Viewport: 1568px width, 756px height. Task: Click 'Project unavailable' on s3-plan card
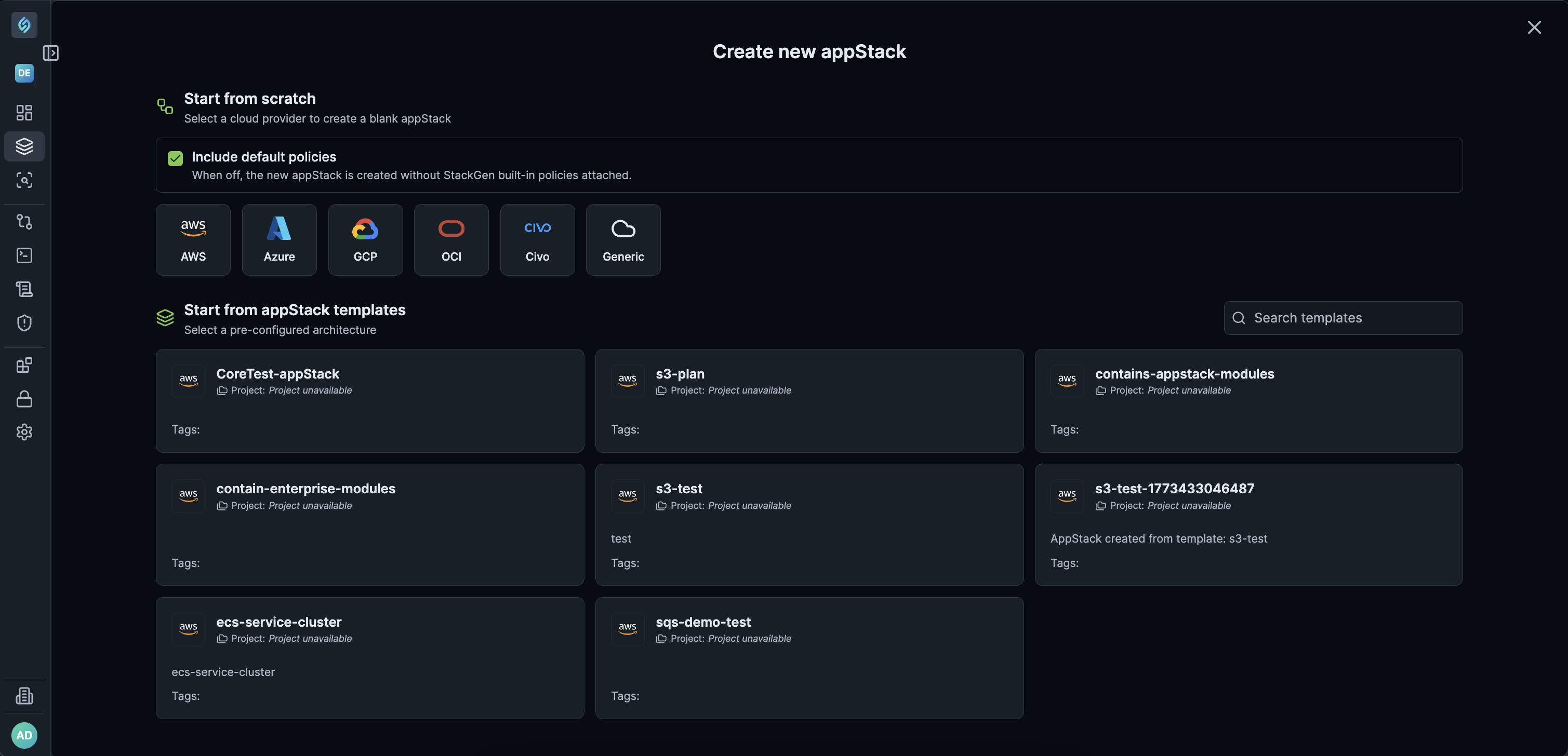(x=749, y=390)
